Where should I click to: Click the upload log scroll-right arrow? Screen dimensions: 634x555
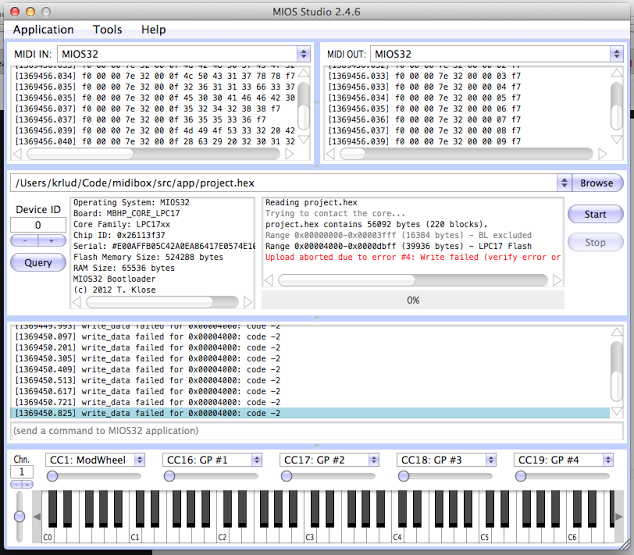pyautogui.click(x=557, y=280)
